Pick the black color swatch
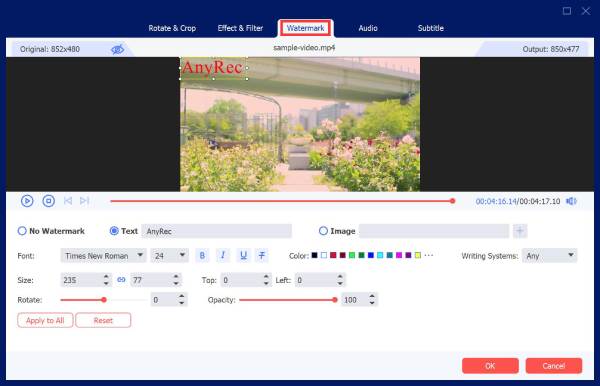Screen dimensions: 600x386 click(315, 255)
